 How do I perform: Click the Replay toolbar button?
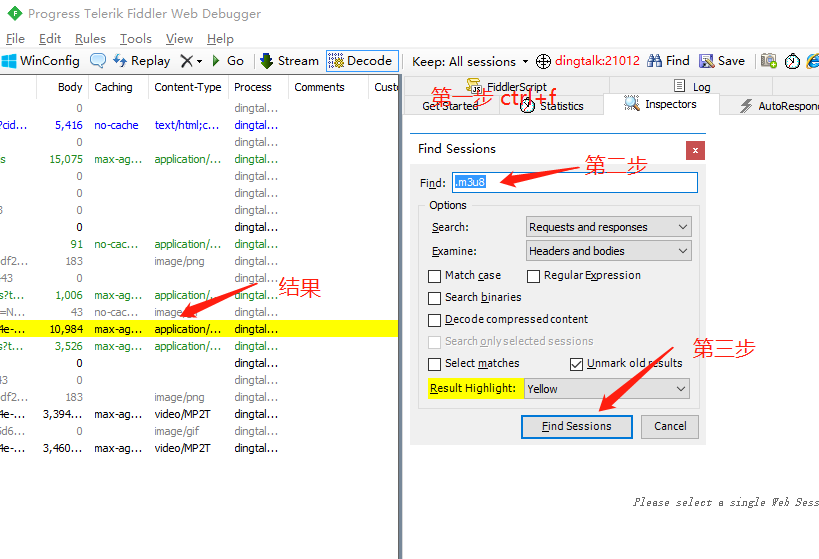click(142, 61)
